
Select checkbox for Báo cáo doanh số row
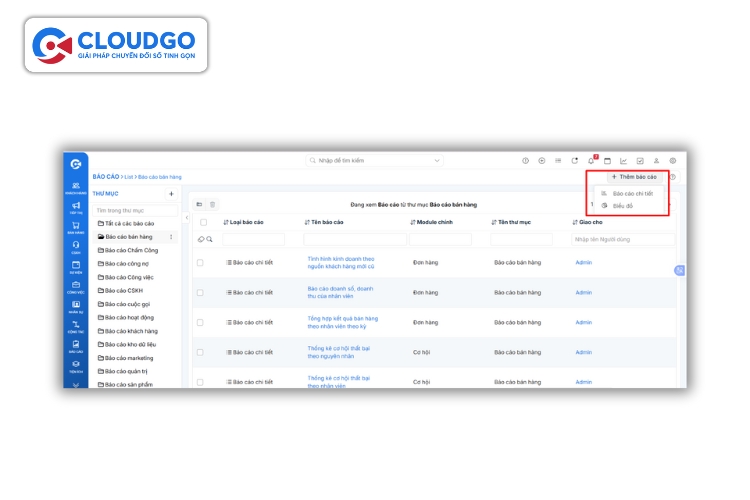point(200,292)
